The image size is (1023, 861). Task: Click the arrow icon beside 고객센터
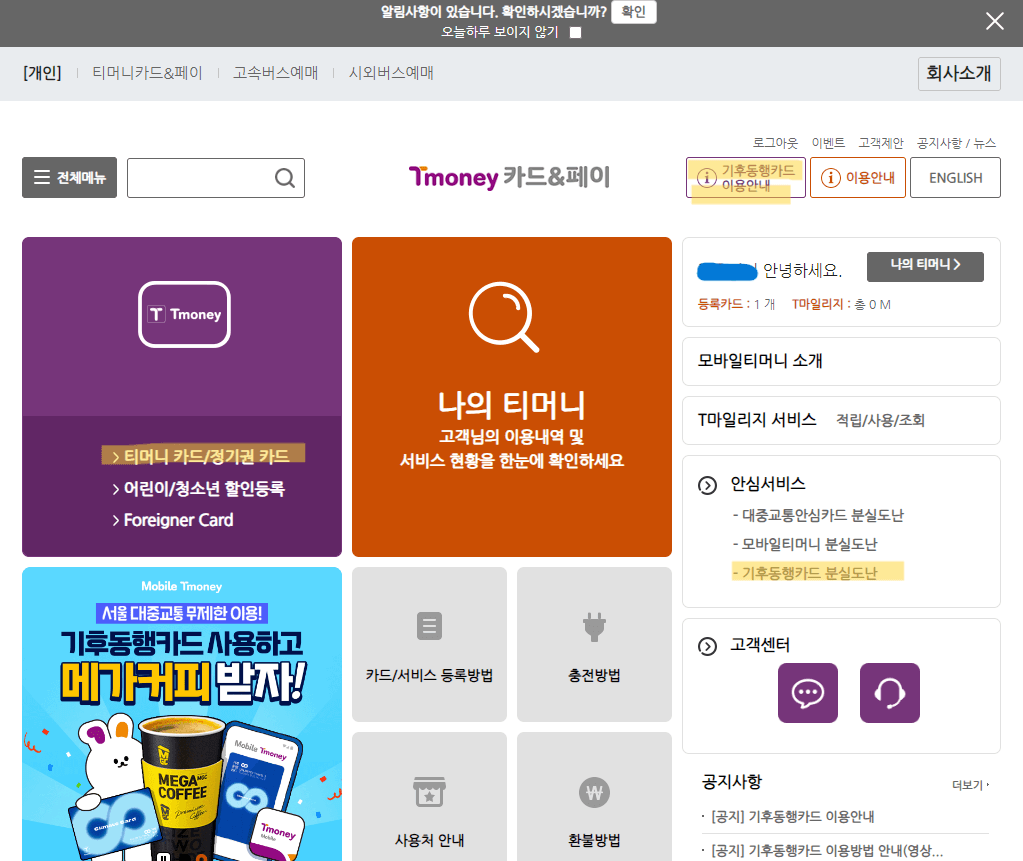pyautogui.click(x=707, y=646)
